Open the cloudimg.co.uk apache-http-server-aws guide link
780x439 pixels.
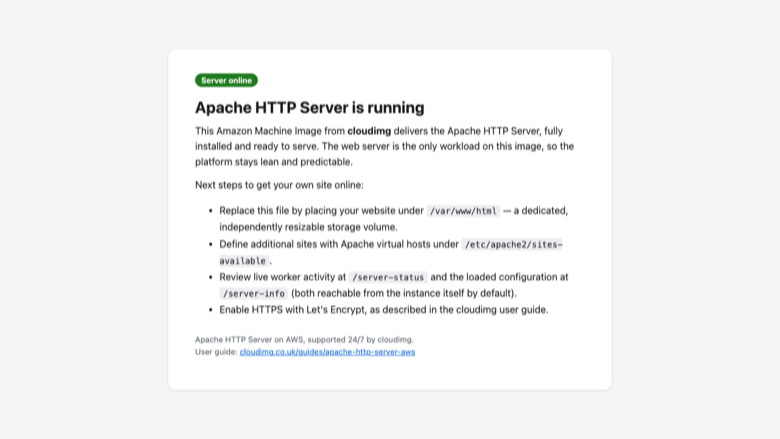pos(327,351)
